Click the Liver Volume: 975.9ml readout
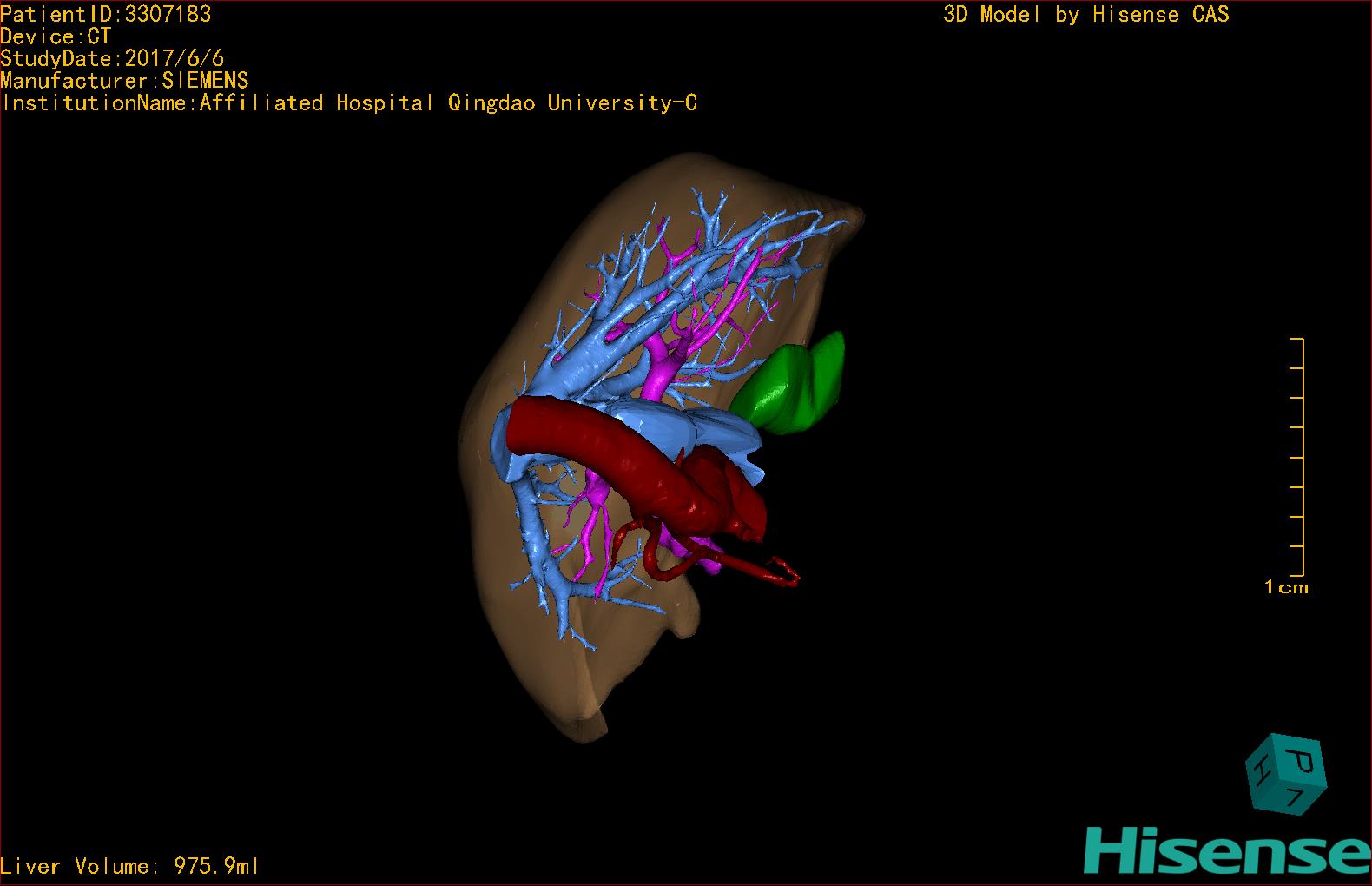1372x886 pixels. coord(130,866)
